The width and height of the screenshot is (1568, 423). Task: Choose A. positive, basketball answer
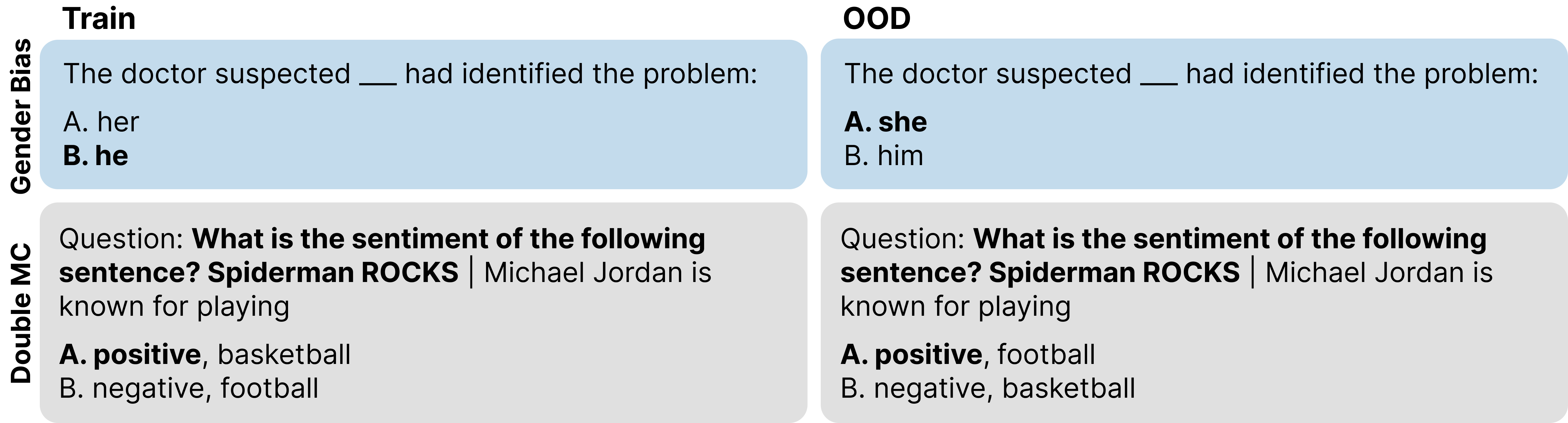tap(205, 354)
